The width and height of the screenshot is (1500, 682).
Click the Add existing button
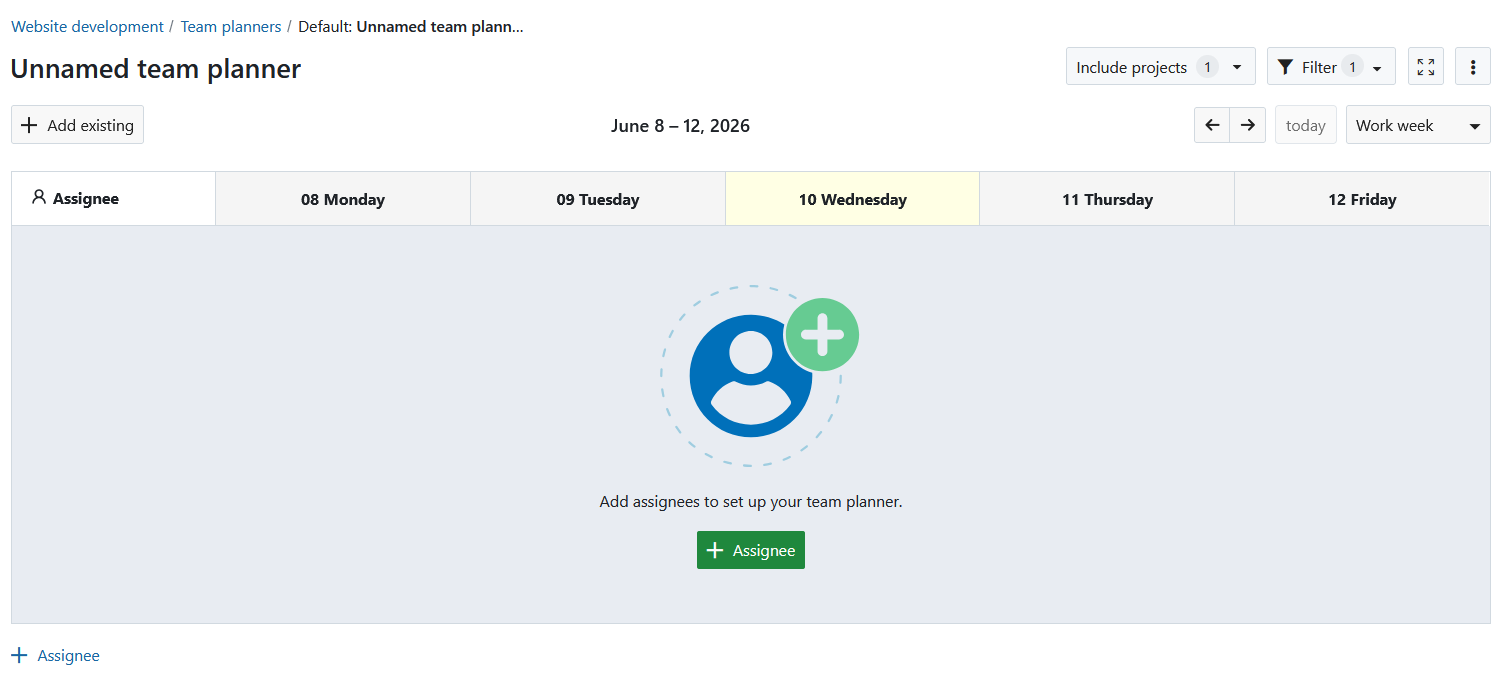click(x=77, y=125)
